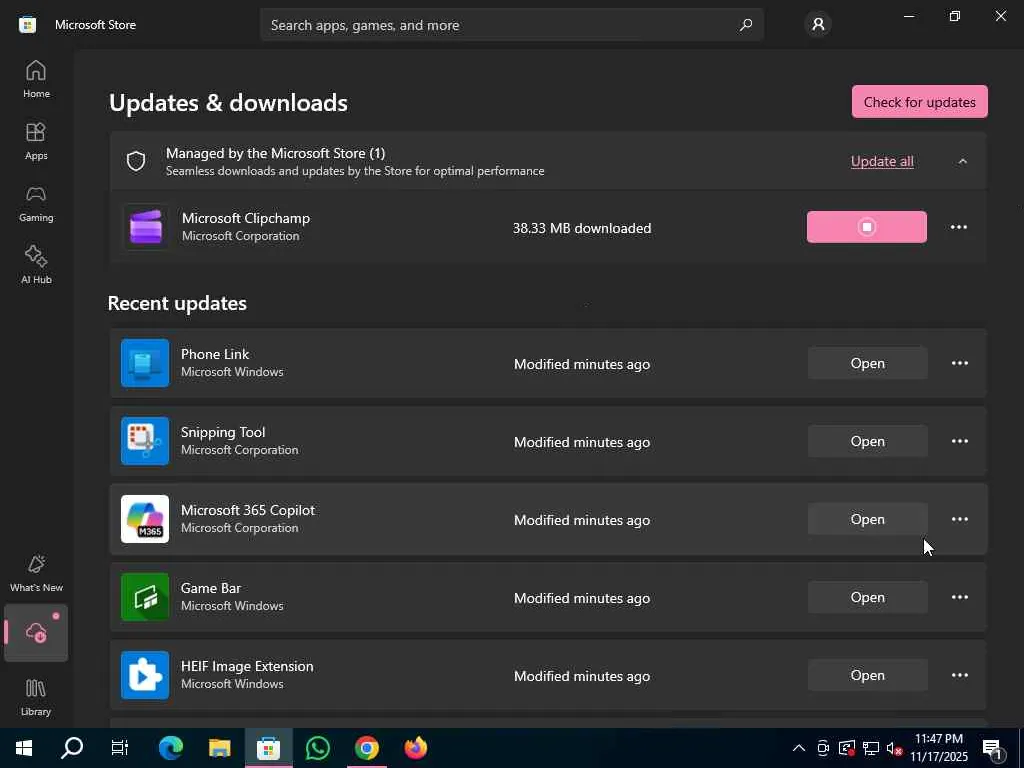Click the Microsoft 365 Copilot app icon
The width and height of the screenshot is (1024, 768).
coord(145,519)
